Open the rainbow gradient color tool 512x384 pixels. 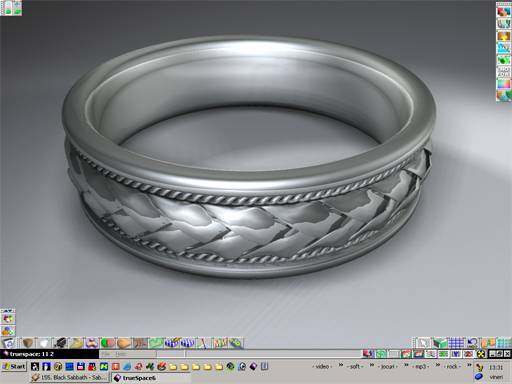click(504, 84)
